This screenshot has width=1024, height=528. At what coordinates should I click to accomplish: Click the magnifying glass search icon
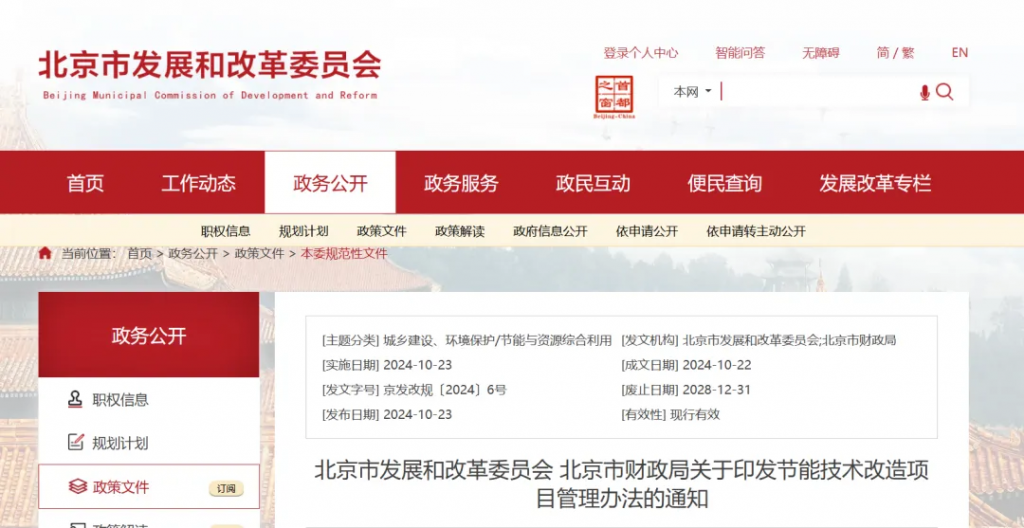coord(945,92)
